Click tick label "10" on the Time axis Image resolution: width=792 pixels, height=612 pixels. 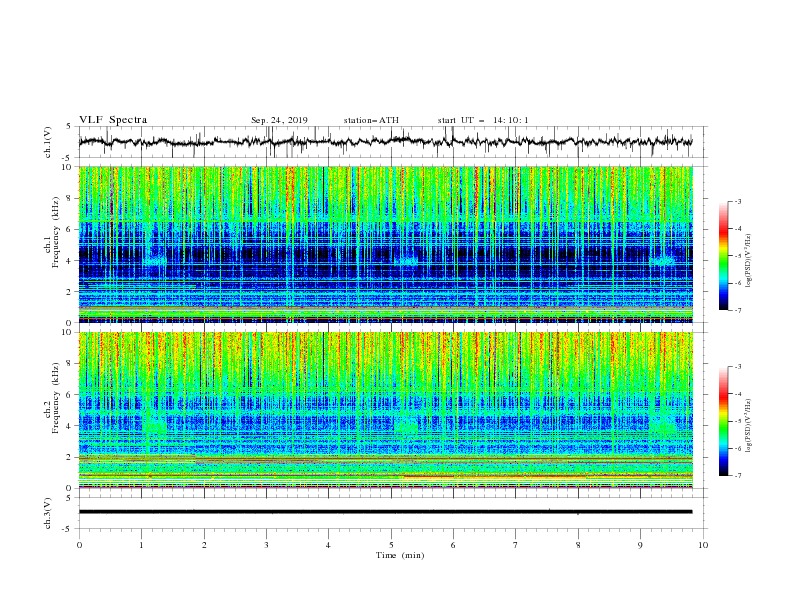(x=703, y=545)
